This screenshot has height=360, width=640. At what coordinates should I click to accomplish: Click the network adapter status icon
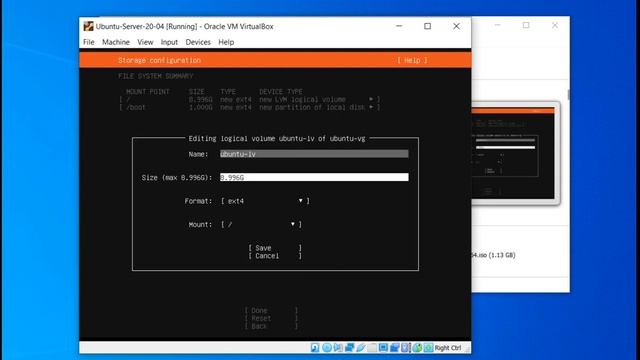(349, 348)
